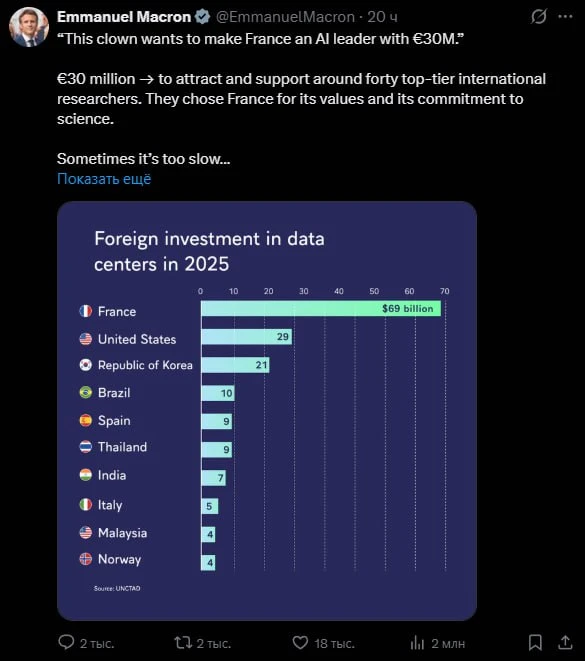Open the @EmmanuelMacron handle

click(285, 17)
